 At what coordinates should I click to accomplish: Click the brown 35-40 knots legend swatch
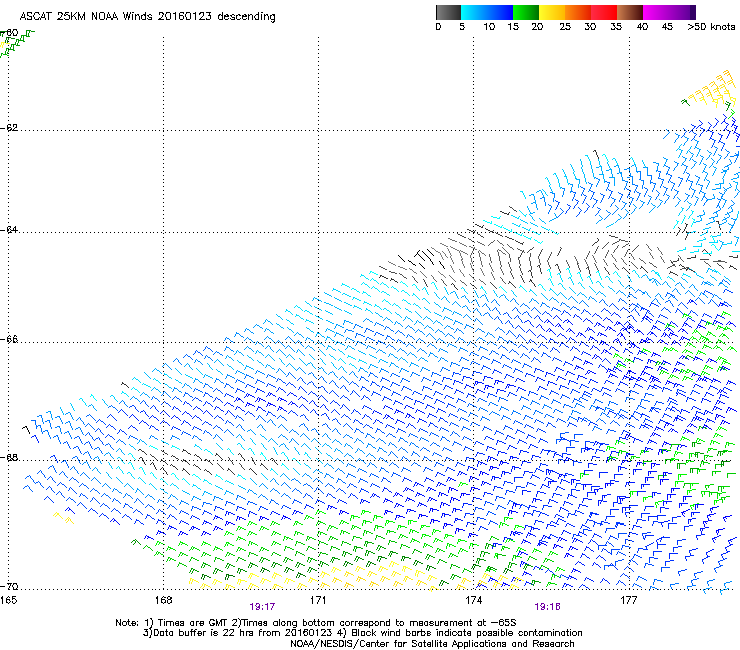[630, 12]
